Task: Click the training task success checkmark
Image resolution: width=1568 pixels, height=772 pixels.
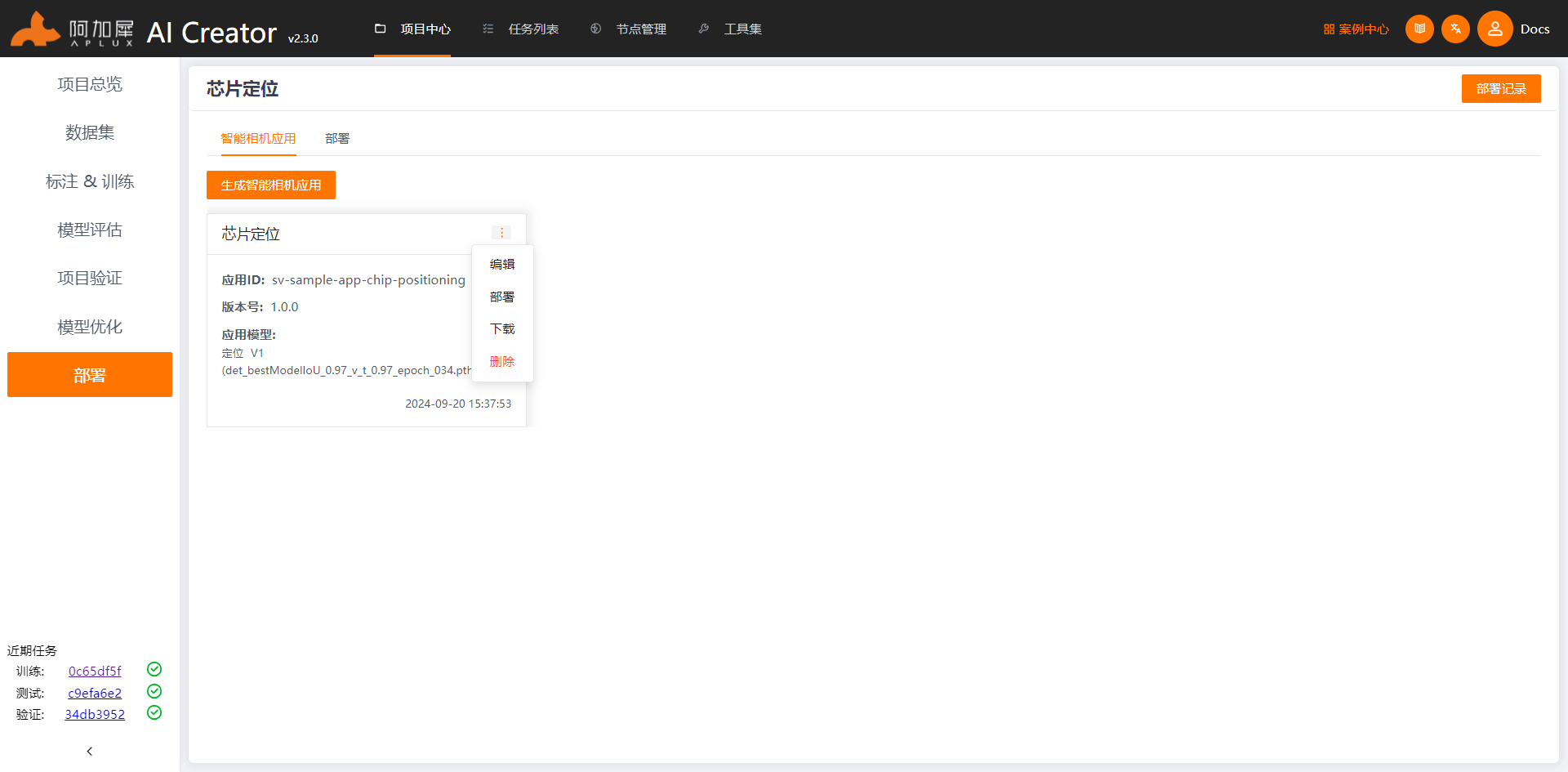Action: point(154,669)
